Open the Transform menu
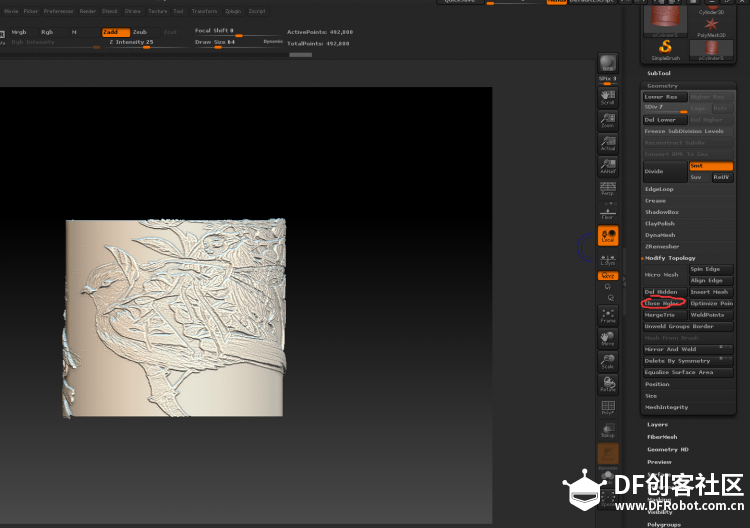Image resolution: width=750 pixels, height=528 pixels. tap(204, 11)
